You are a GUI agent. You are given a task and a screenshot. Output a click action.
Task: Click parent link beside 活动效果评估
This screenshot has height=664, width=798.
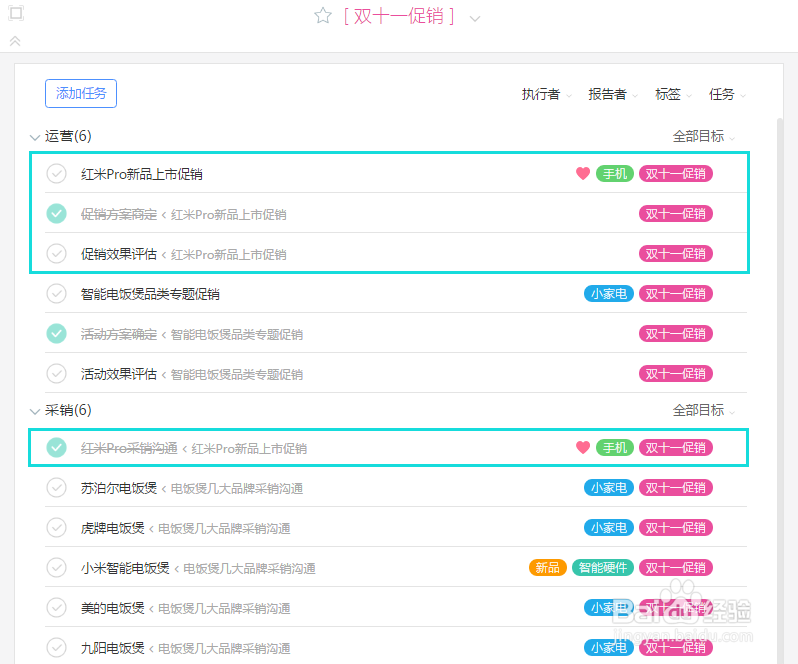[237, 374]
